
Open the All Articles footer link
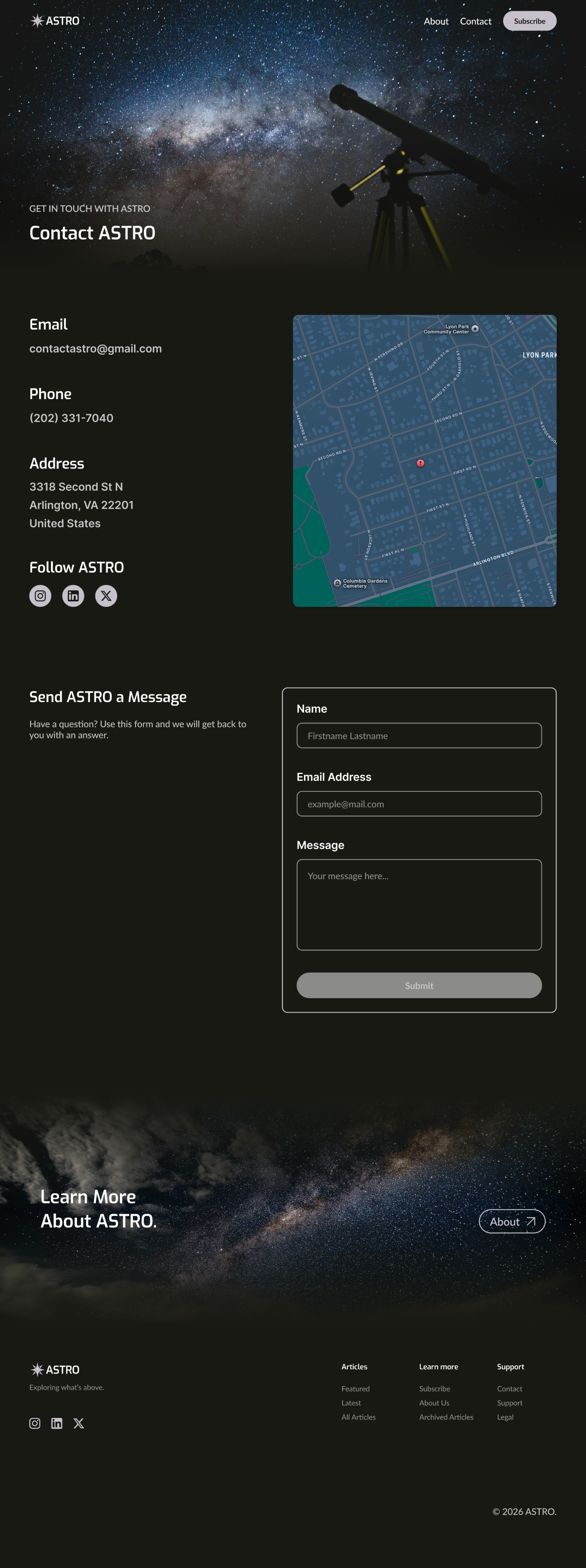(359, 1417)
